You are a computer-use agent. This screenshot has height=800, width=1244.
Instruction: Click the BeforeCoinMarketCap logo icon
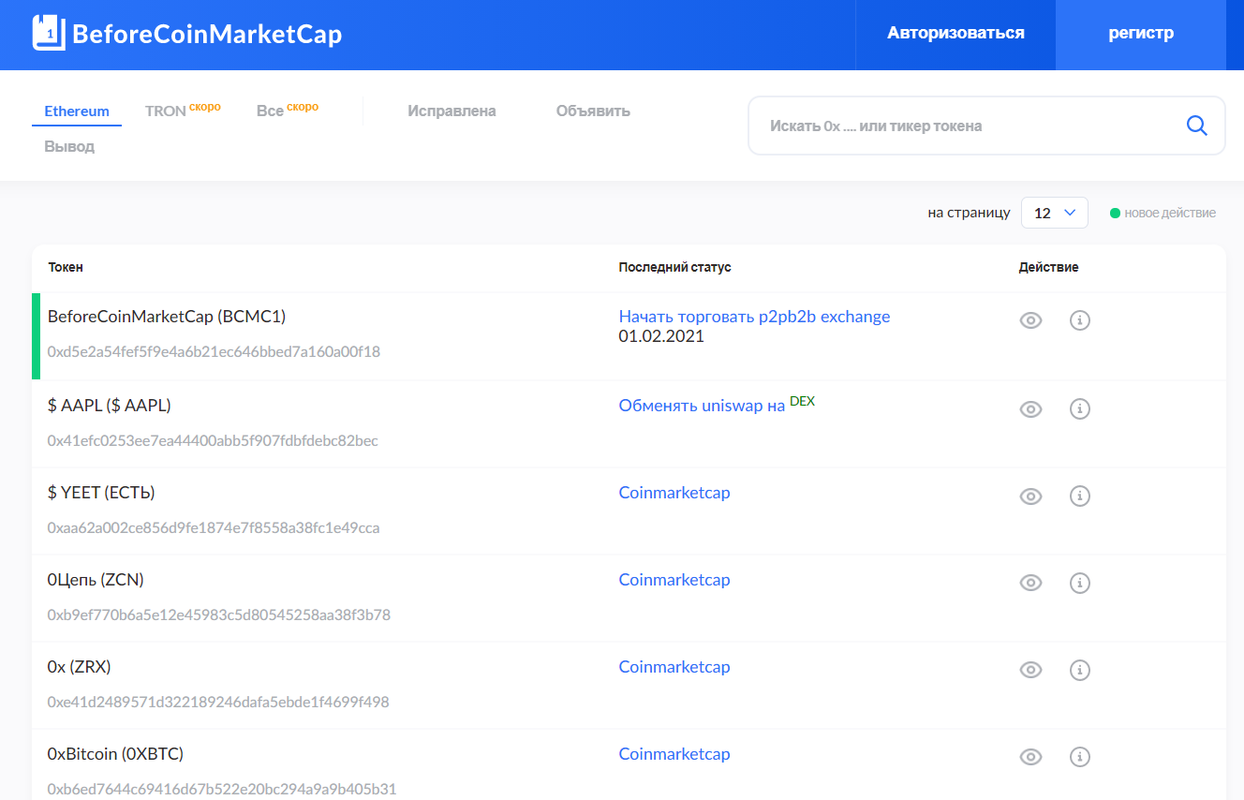click(x=49, y=33)
